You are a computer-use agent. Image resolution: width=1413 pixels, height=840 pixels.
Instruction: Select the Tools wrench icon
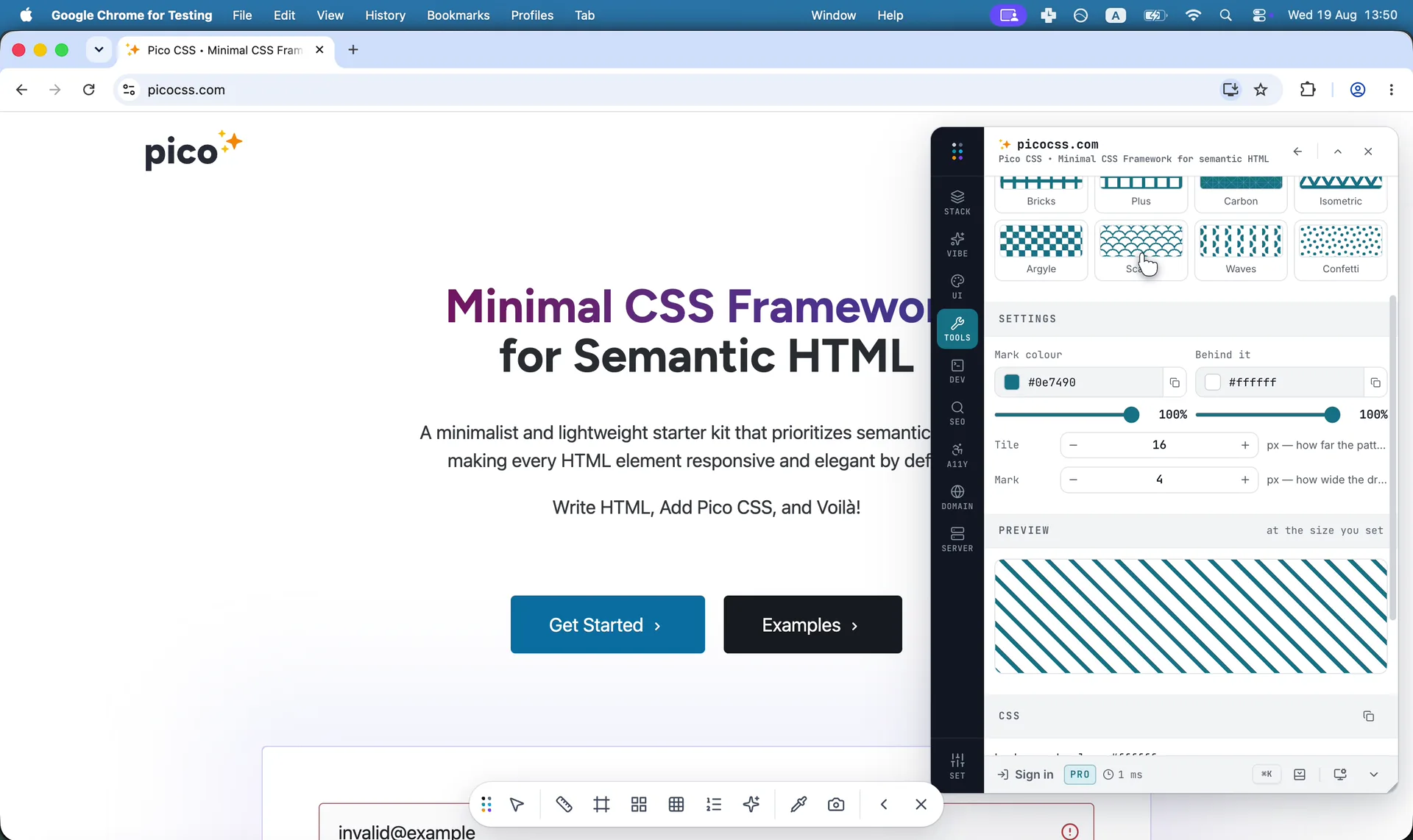(957, 329)
